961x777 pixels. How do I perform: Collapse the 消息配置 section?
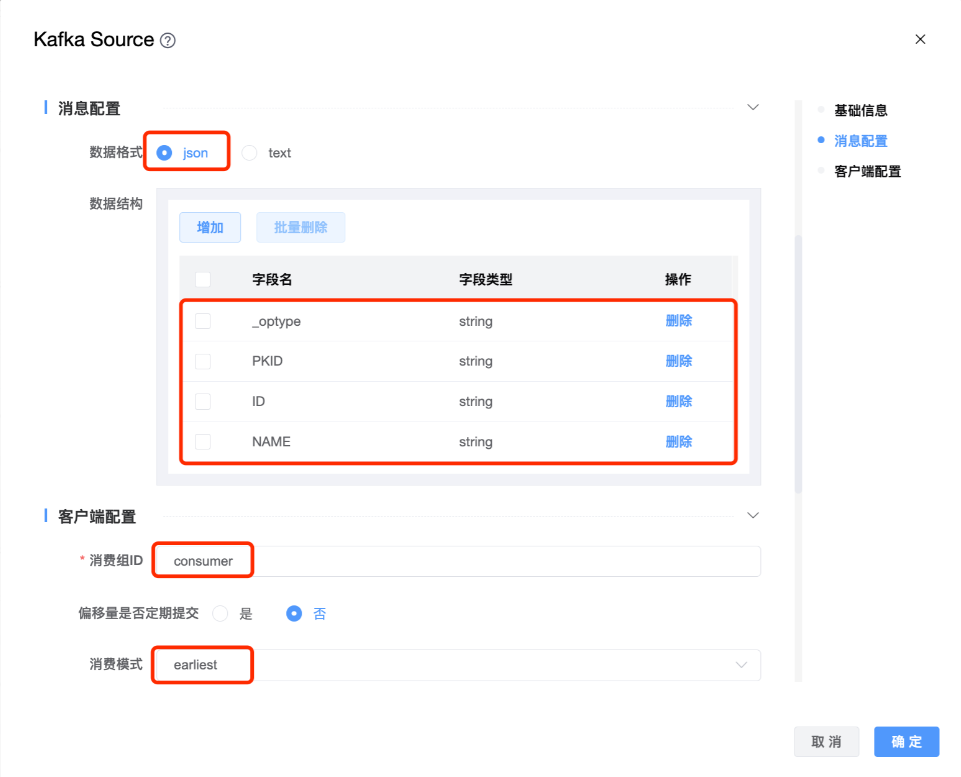[753, 108]
